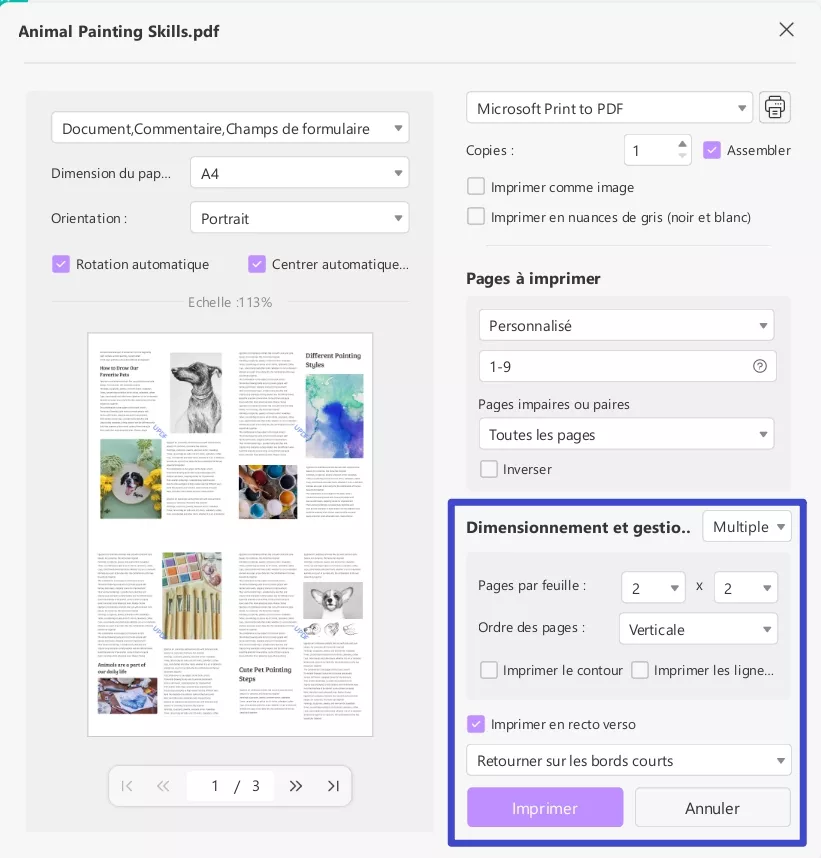Click the help icon beside the page range
This screenshot has height=858, width=821.
pos(762,366)
